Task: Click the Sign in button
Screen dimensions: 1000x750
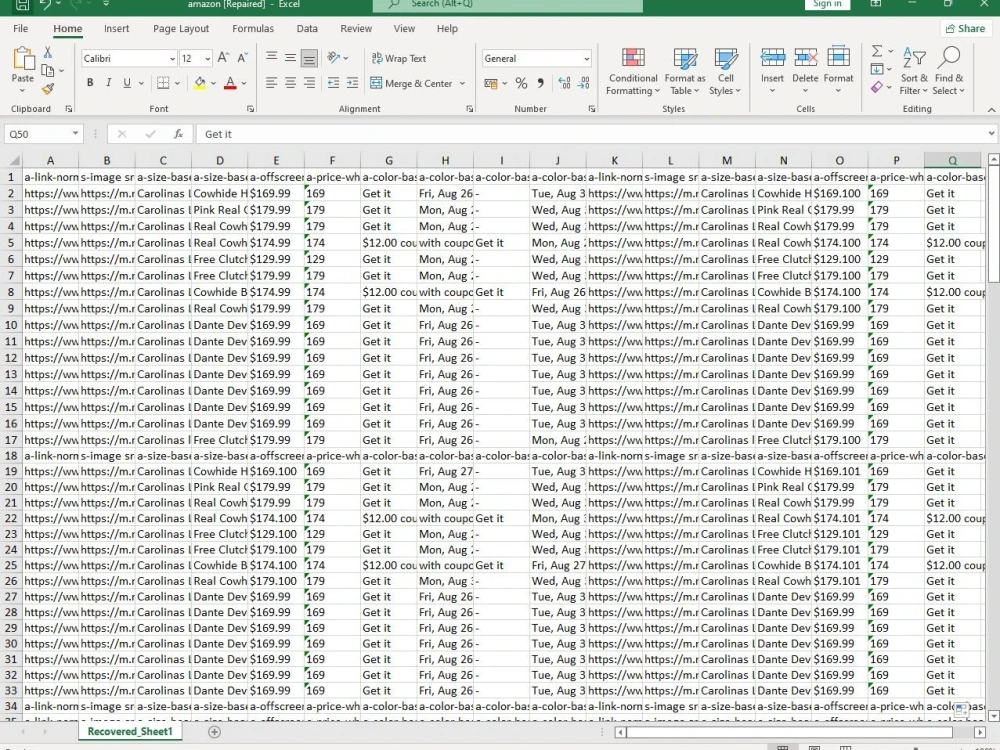Action: coord(827,4)
